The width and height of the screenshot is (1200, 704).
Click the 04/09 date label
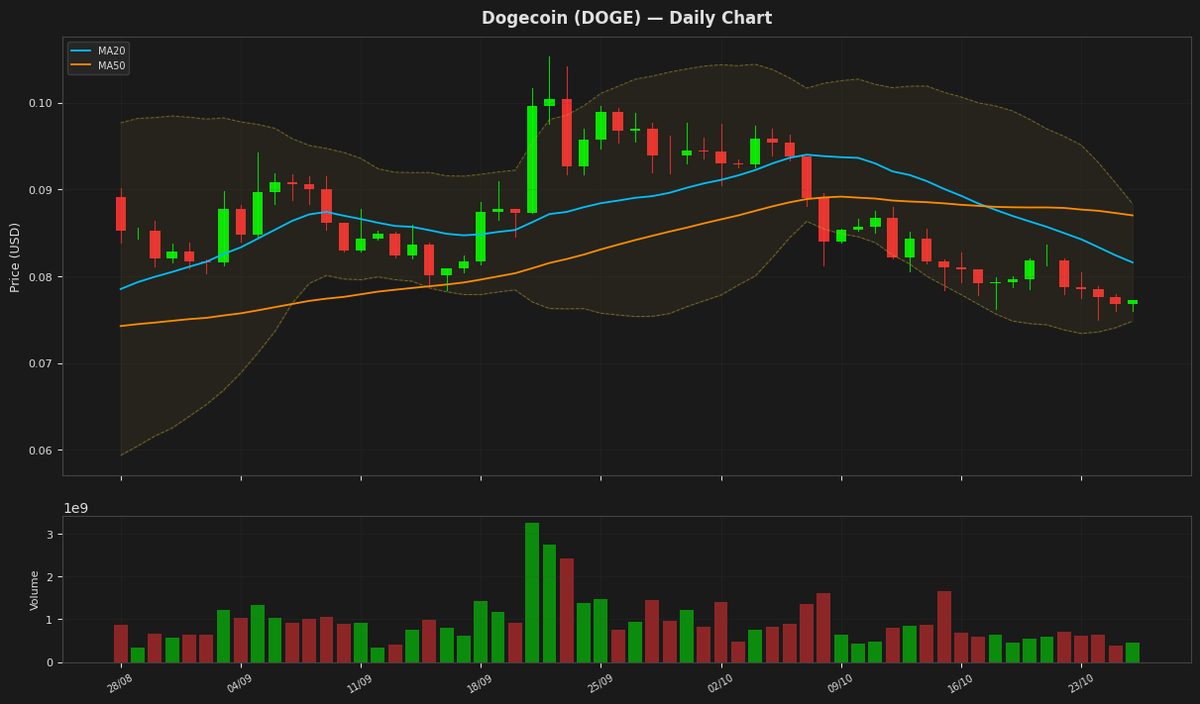point(239,682)
